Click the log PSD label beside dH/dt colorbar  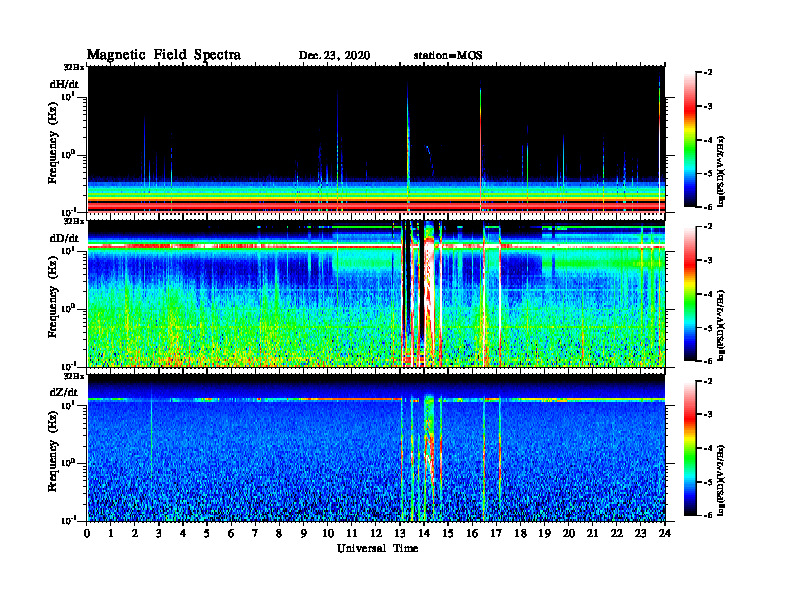click(x=722, y=171)
